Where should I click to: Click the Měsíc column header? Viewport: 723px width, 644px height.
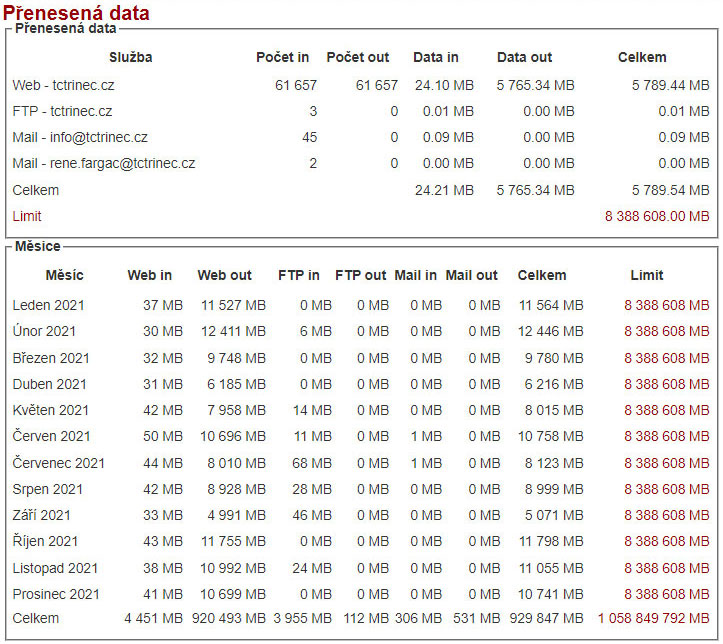coord(64,275)
